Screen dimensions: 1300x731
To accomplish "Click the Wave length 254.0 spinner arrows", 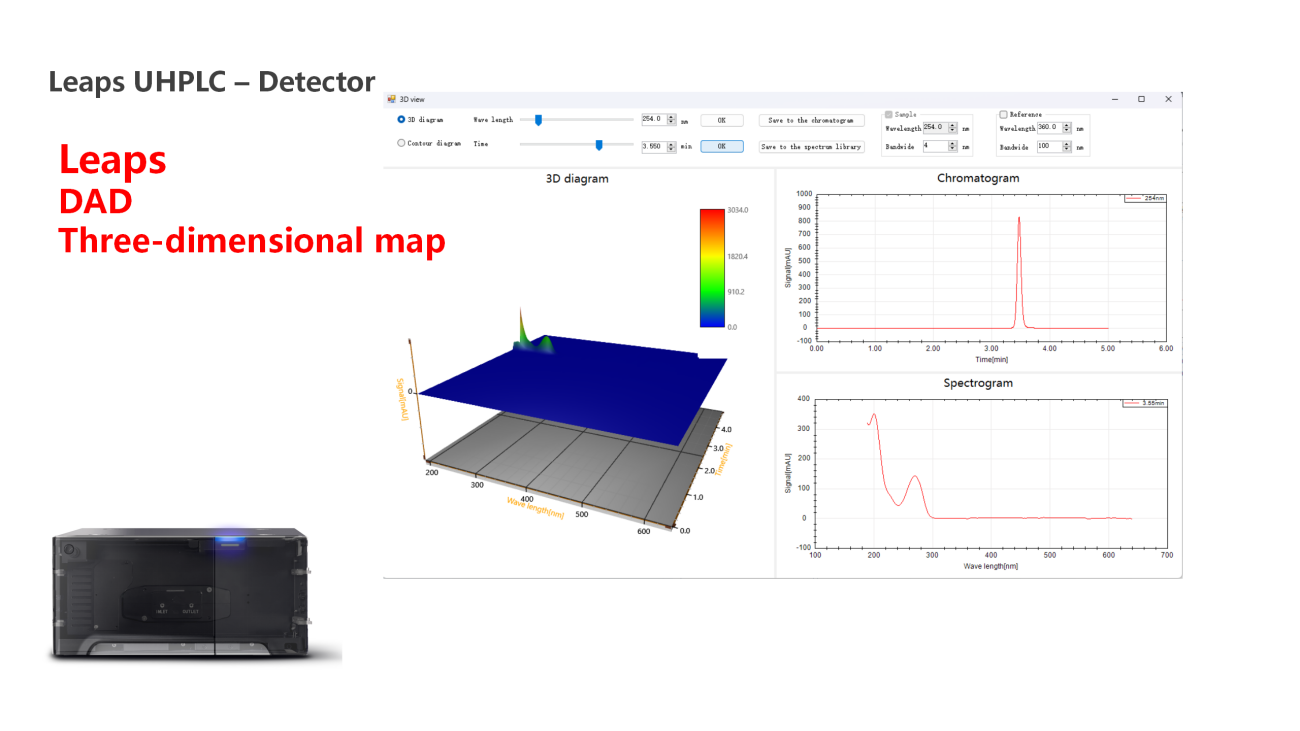I will (672, 120).
